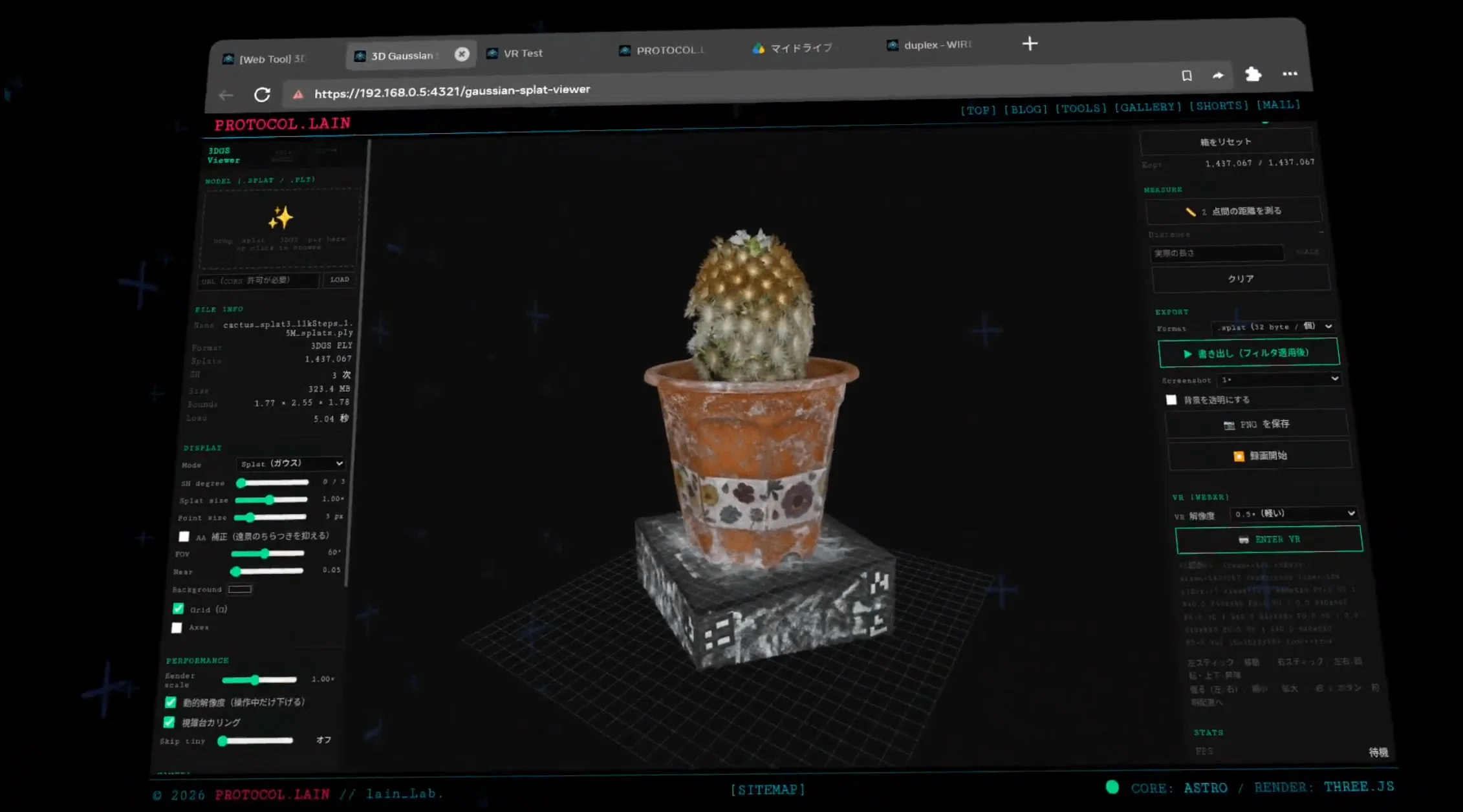Open the Screenshot scale dropdown

(1279, 379)
